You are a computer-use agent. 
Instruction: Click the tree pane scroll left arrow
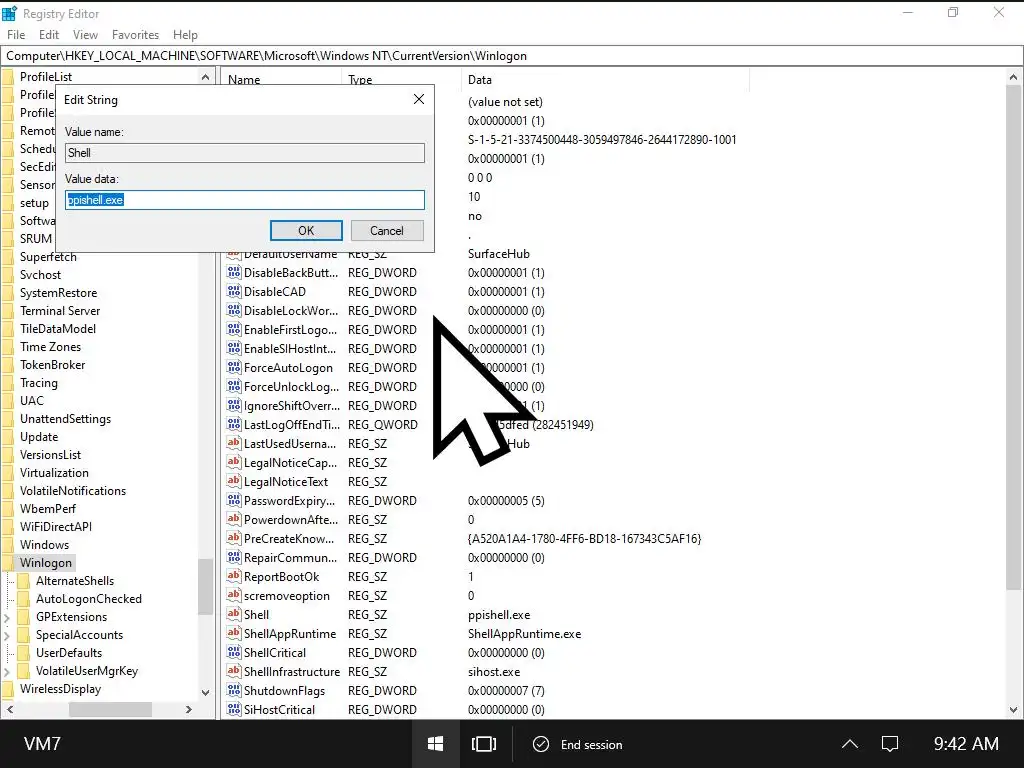point(10,709)
